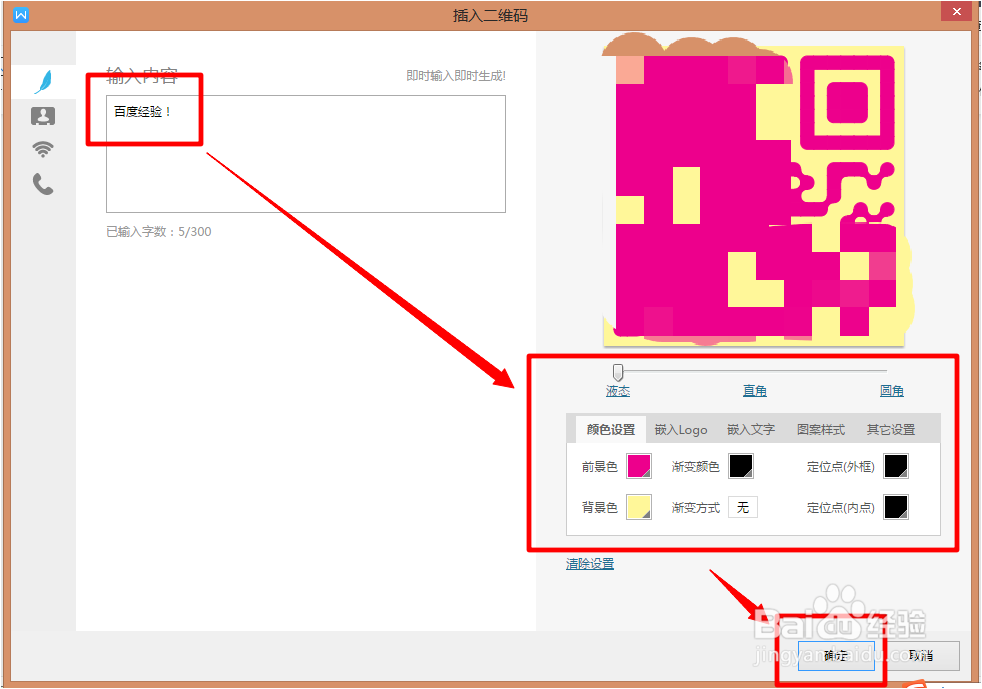
Task: Pick the 背景色 yellow color swatch
Action: pyautogui.click(x=639, y=507)
